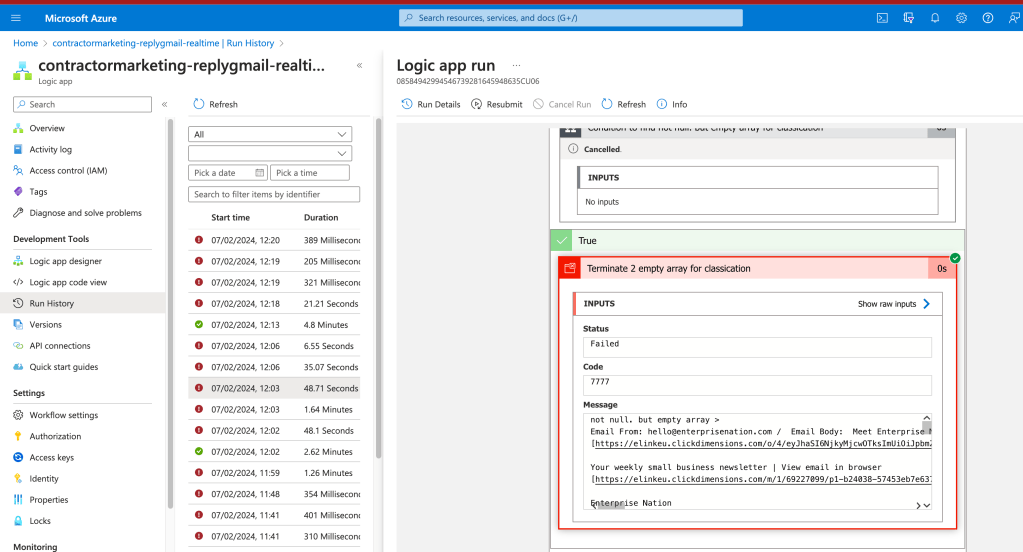Click Cancel Run in the toolbar
Screen dimensions: 1023x552
(562, 104)
